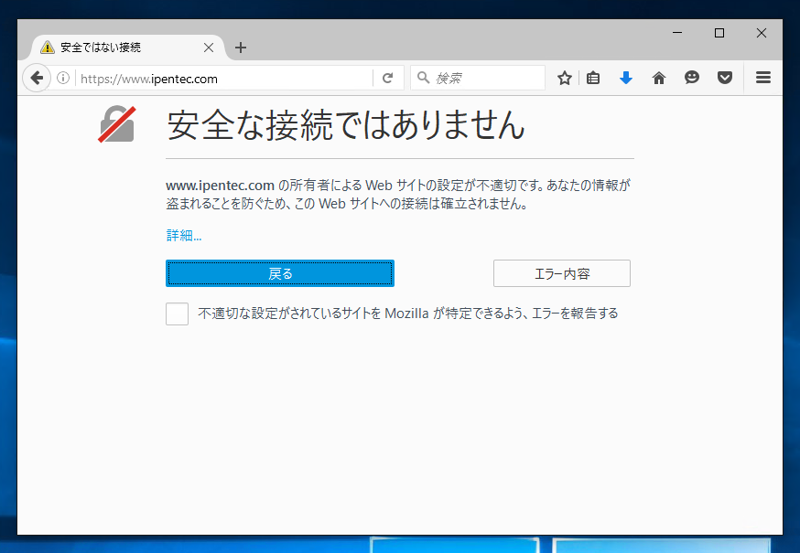Select the 安全ではない接続 tab
The width and height of the screenshot is (800, 553).
tap(126, 47)
